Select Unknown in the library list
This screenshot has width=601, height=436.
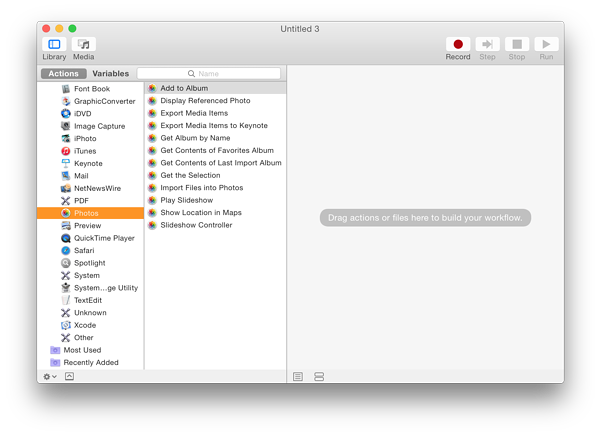pos(90,313)
